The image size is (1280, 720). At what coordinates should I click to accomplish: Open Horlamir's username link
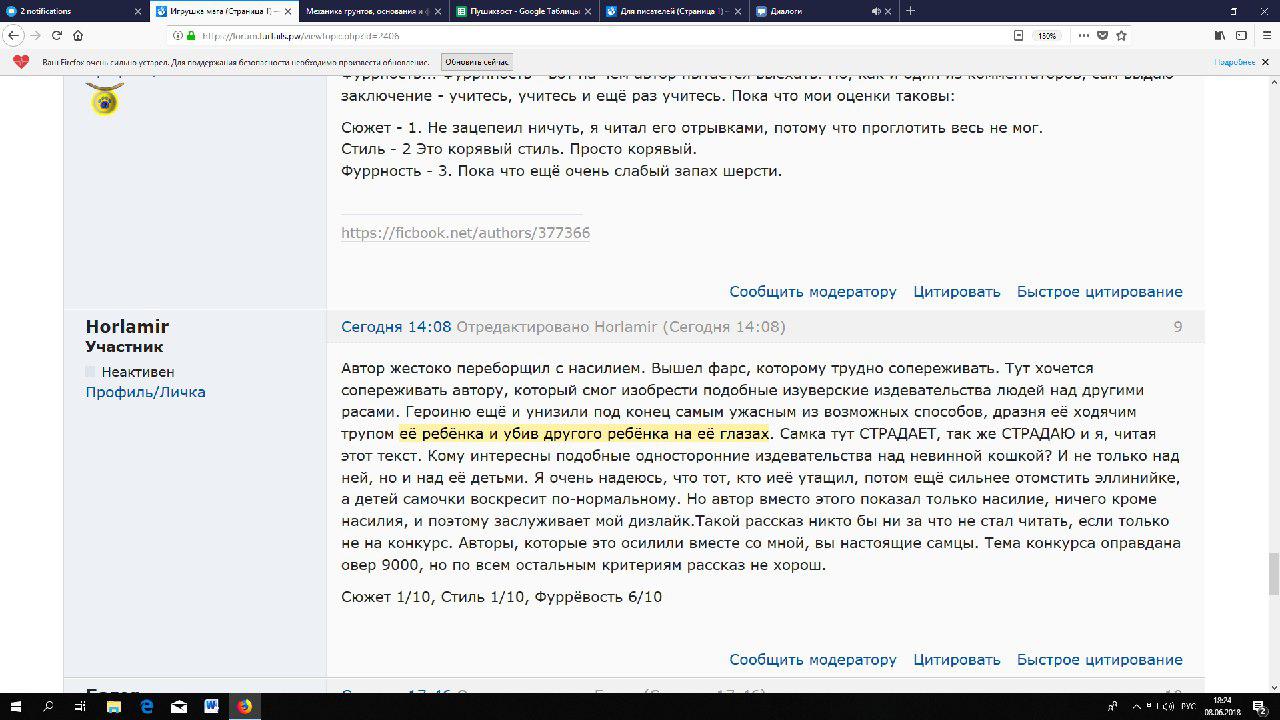[x=127, y=327]
